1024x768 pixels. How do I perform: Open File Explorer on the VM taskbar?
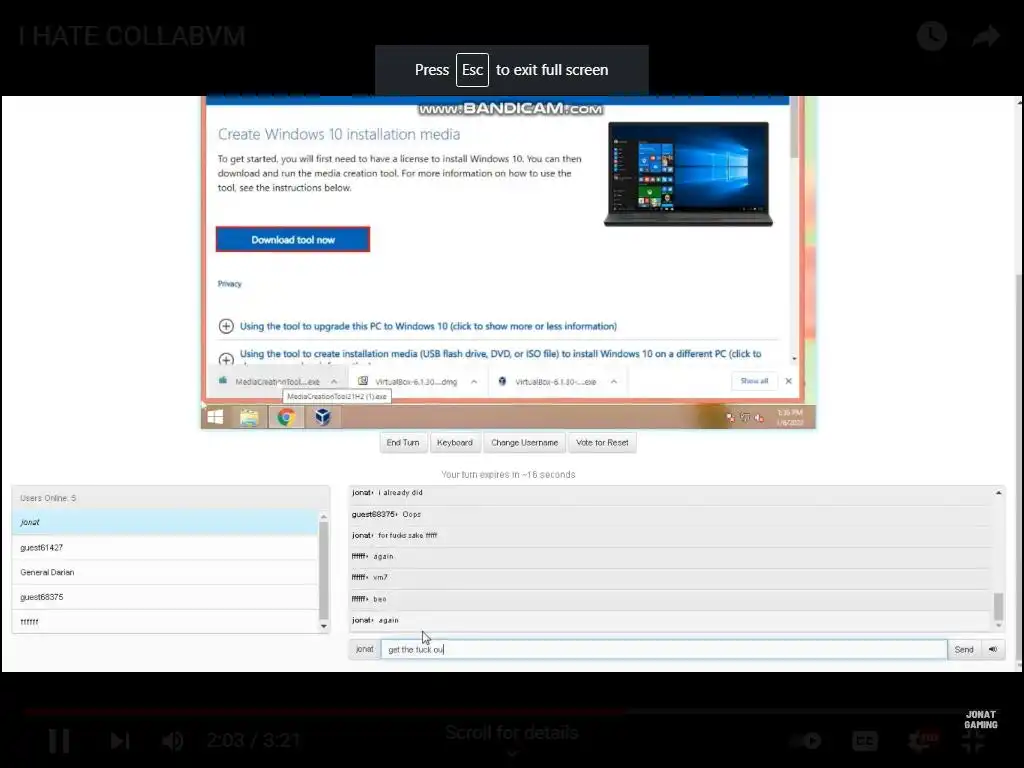(249, 417)
